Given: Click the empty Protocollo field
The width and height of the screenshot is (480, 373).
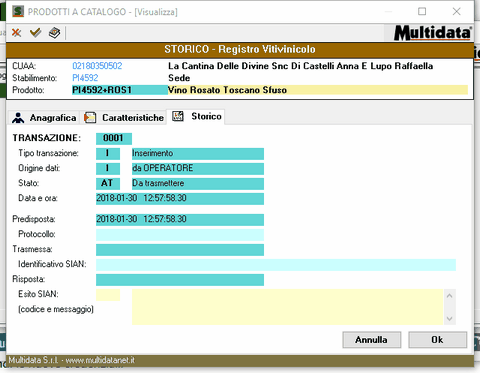Looking at the screenshot, I should (180, 234).
